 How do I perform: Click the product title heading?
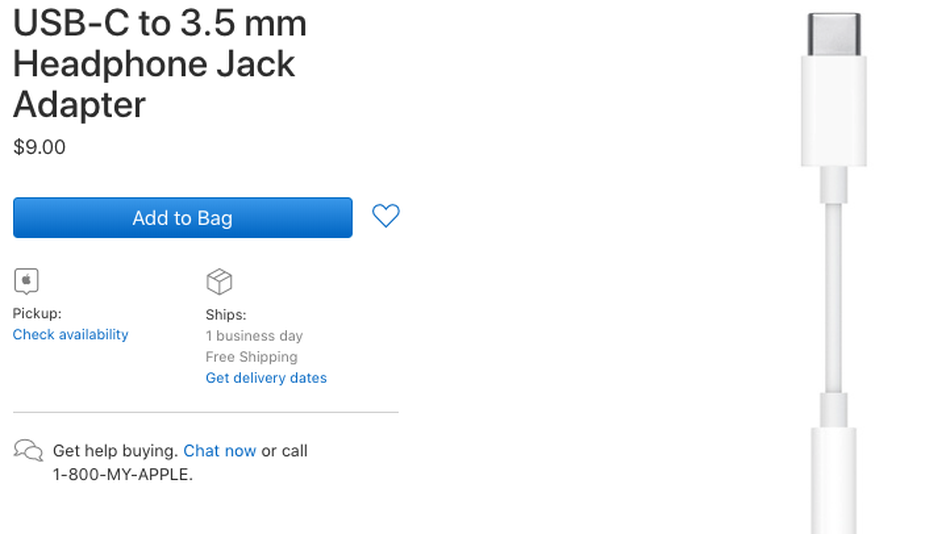[160, 64]
